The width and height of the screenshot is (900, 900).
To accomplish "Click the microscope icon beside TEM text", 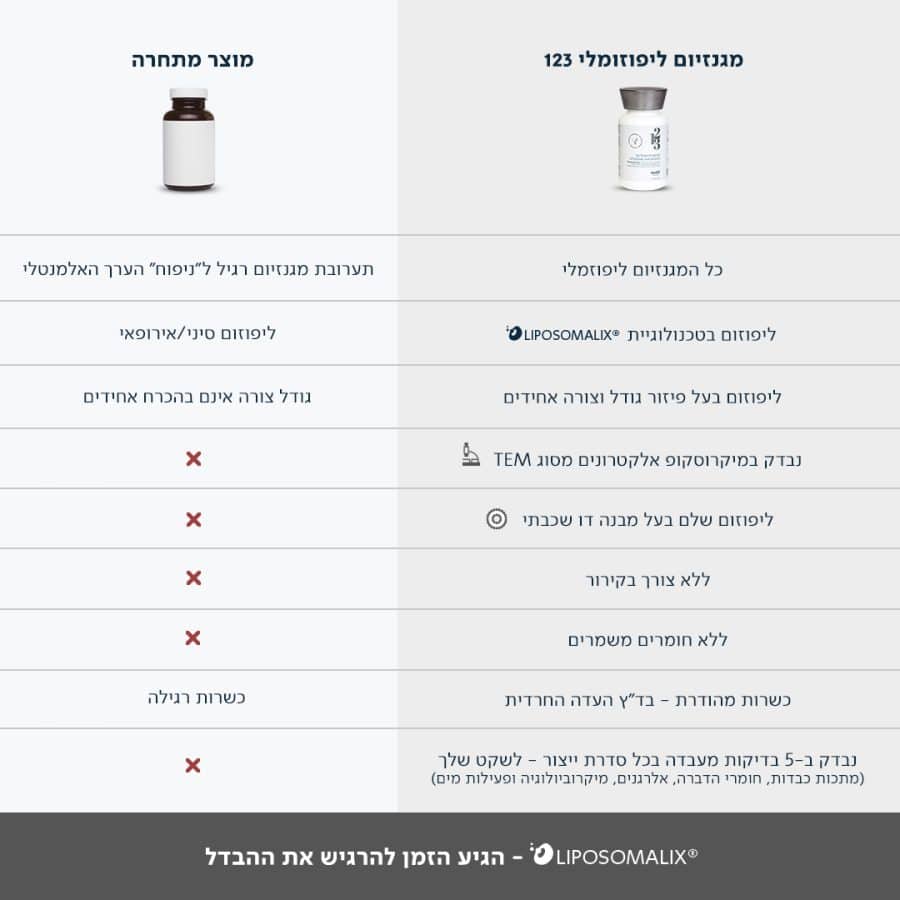I will [x=468, y=457].
